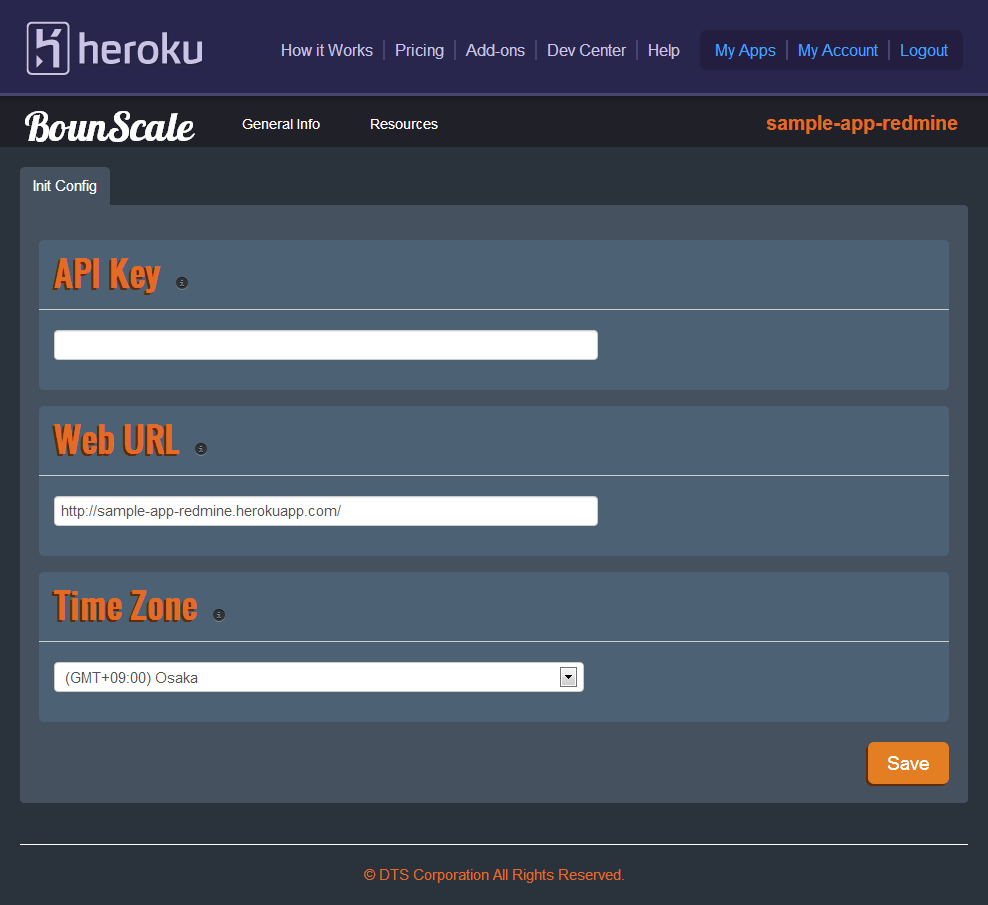Click the API Key heading

point(107,275)
